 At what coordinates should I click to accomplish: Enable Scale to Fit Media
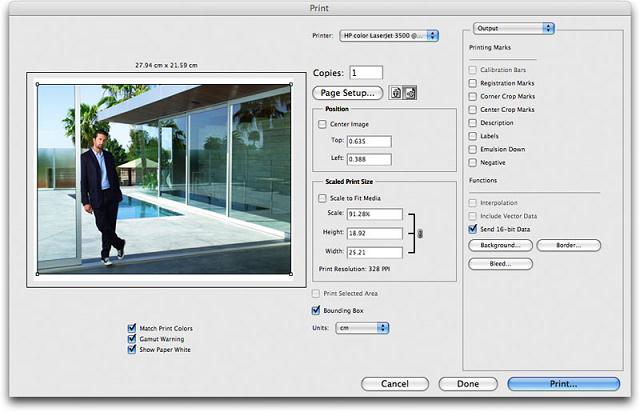pyautogui.click(x=322, y=198)
